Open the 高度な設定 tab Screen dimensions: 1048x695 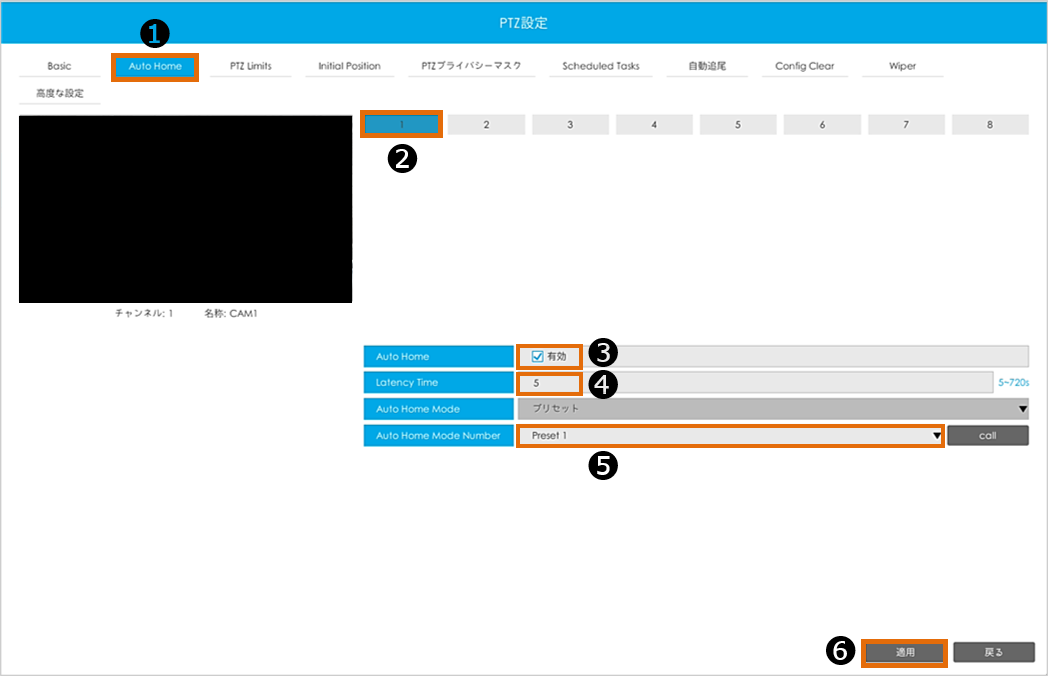click(x=60, y=94)
